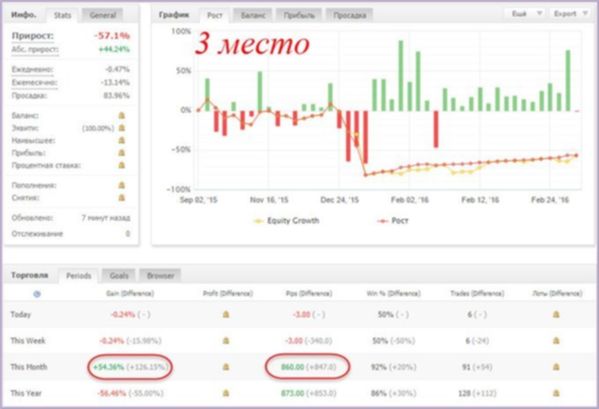Click the lock icon next to Эквити

(x=121, y=128)
